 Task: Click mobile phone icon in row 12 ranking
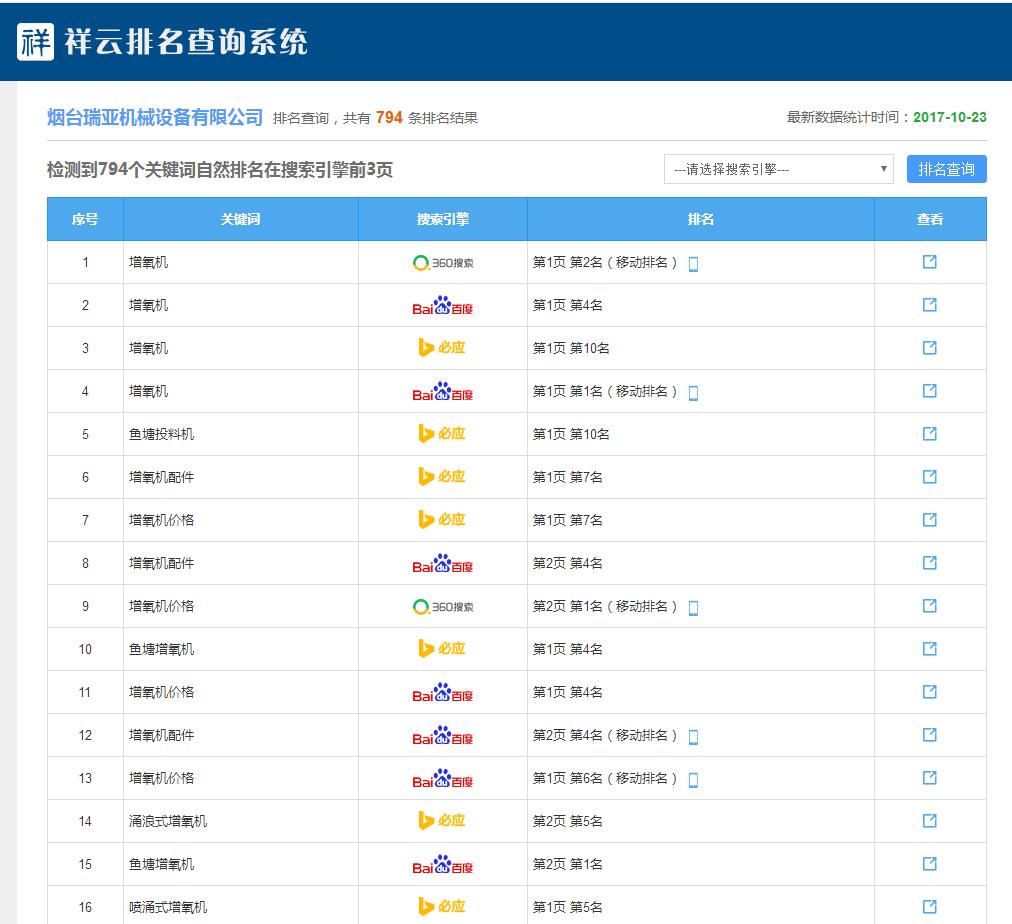[693, 737]
